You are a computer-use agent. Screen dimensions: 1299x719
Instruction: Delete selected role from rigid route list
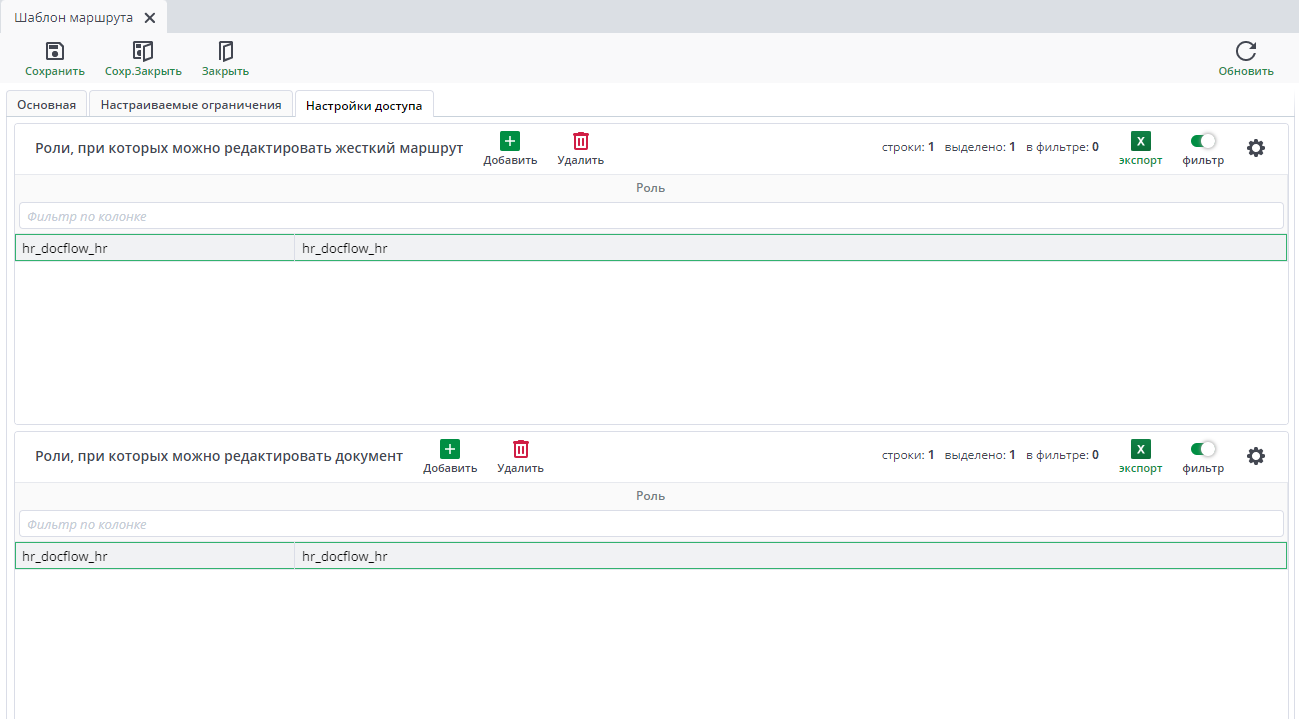[x=580, y=142]
